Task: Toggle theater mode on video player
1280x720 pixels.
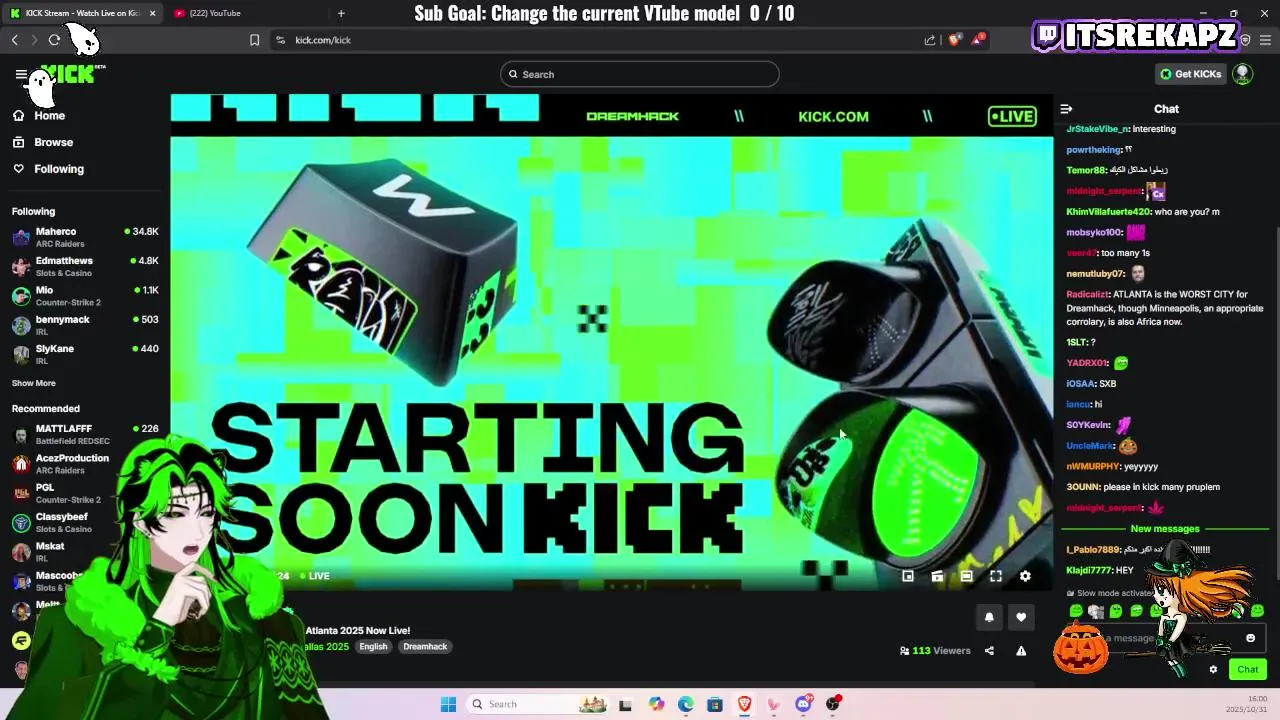Action: pyautogui.click(x=966, y=576)
